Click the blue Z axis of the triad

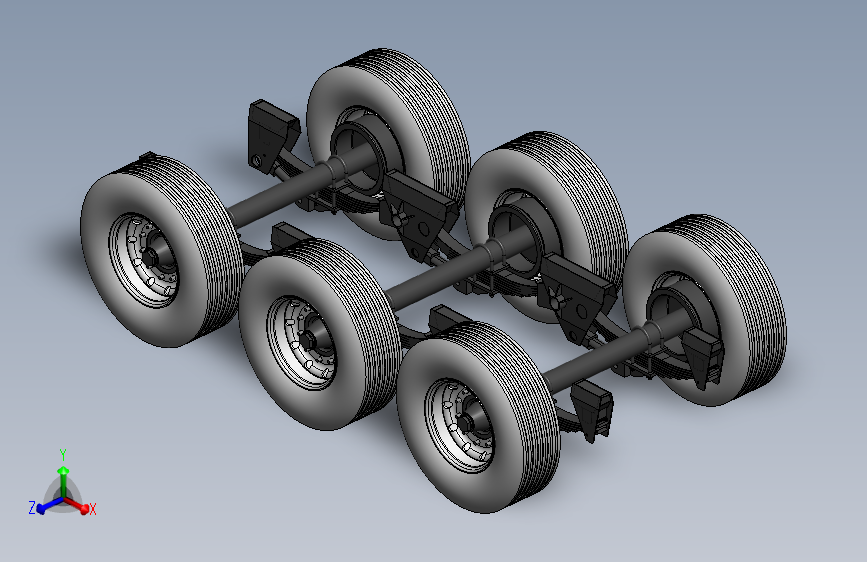click(x=50, y=505)
